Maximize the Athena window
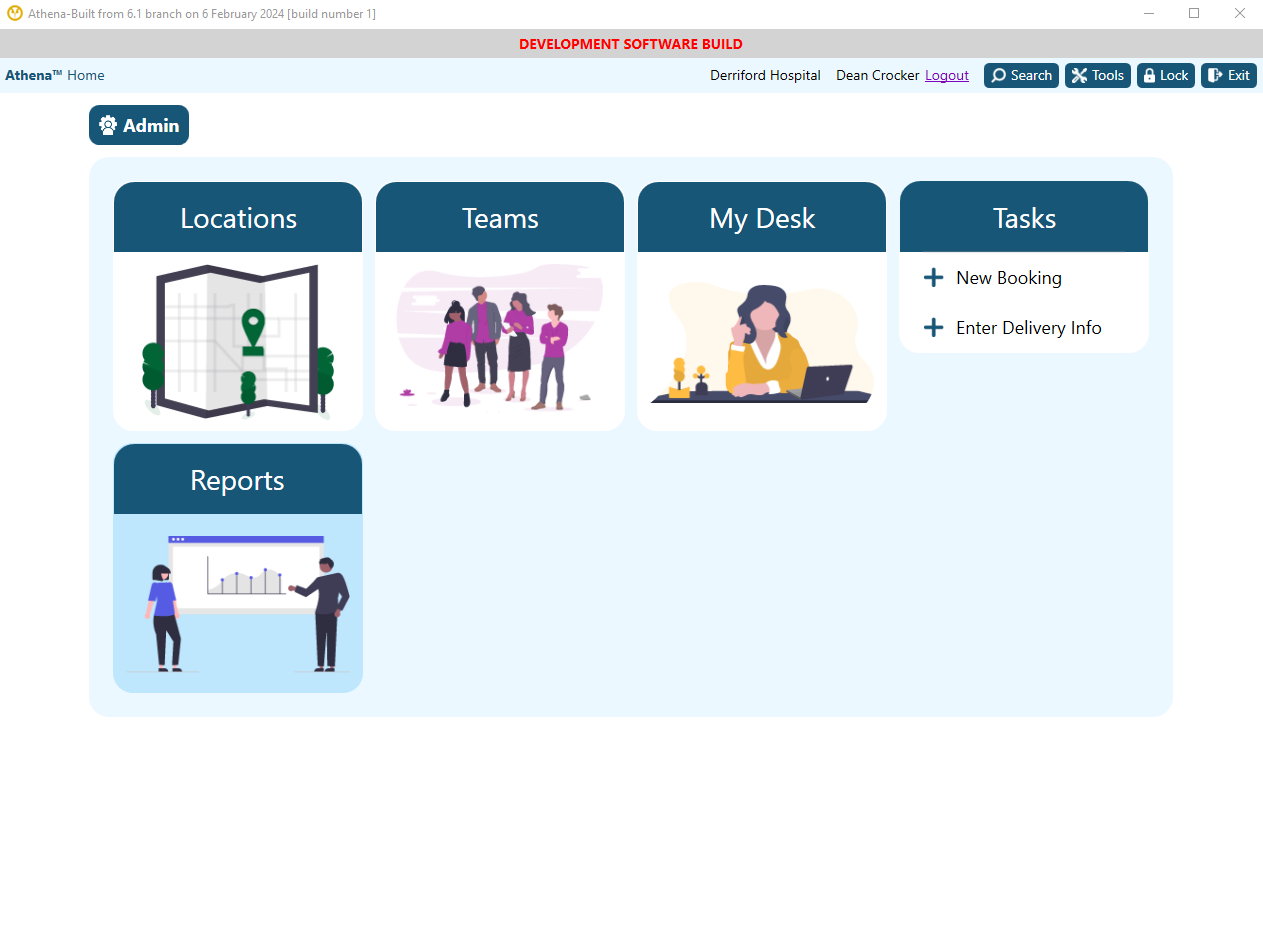 coord(1194,14)
